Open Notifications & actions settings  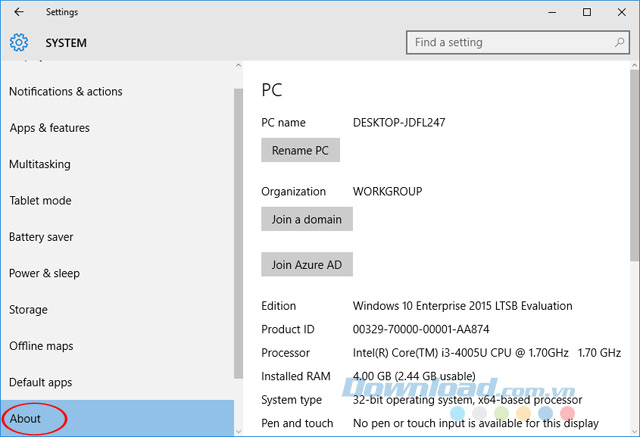point(66,92)
